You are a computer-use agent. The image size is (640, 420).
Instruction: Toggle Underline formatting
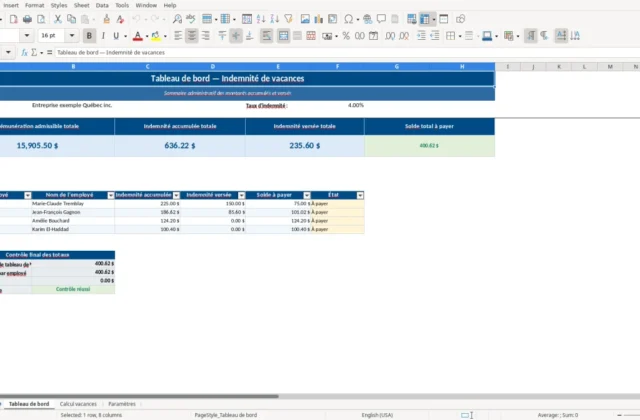(x=116, y=36)
